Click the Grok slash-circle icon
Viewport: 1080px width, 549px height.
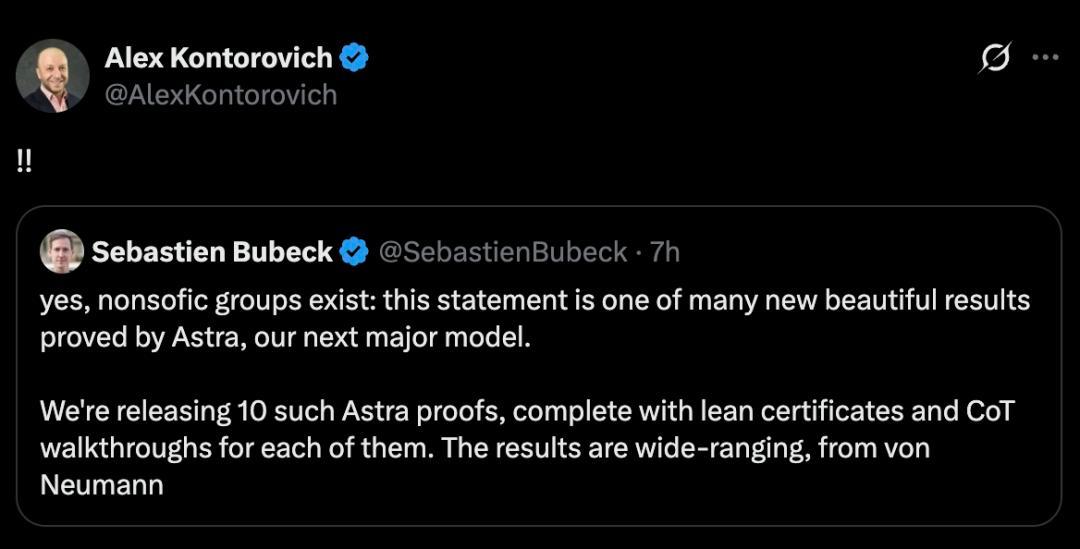[x=995, y=57]
